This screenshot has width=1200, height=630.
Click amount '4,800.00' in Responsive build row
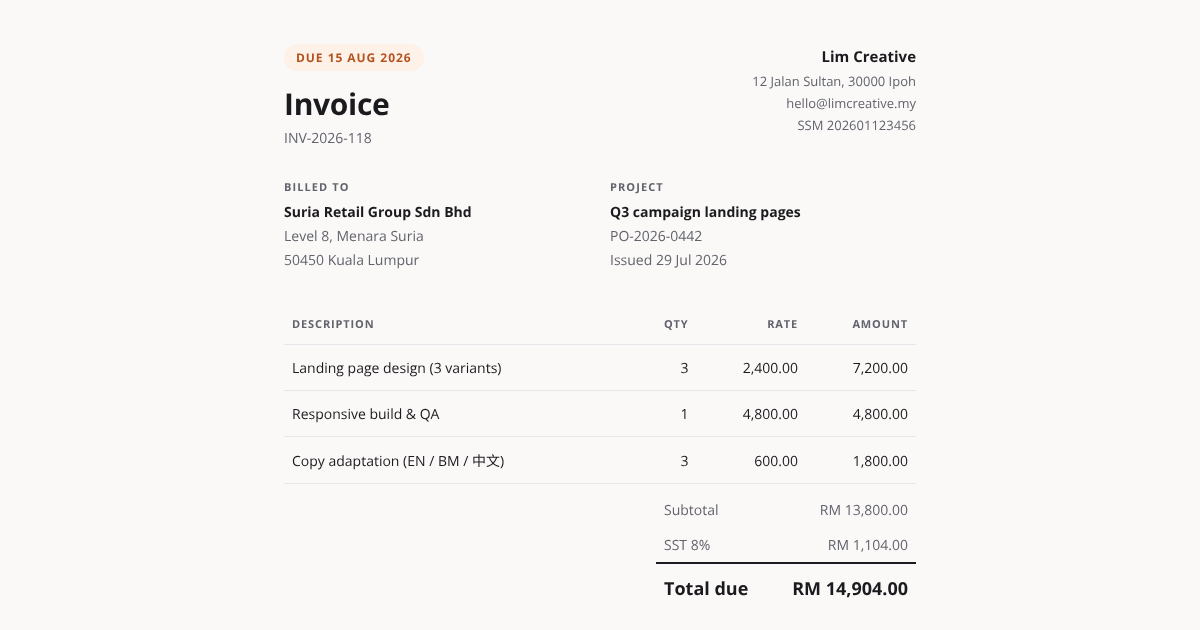(x=880, y=414)
